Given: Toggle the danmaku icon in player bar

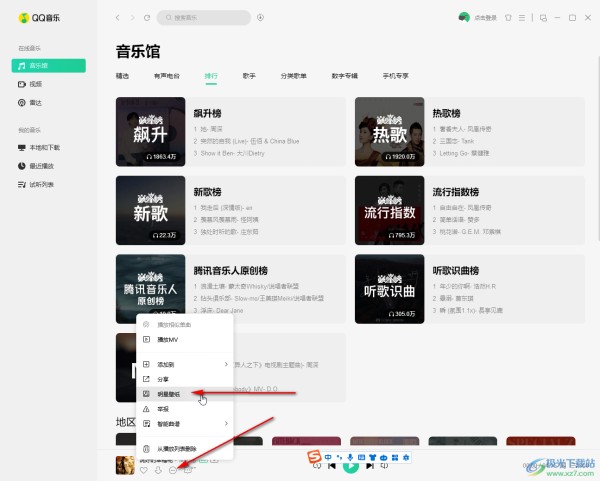Looking at the screenshot, I should pos(188,470).
